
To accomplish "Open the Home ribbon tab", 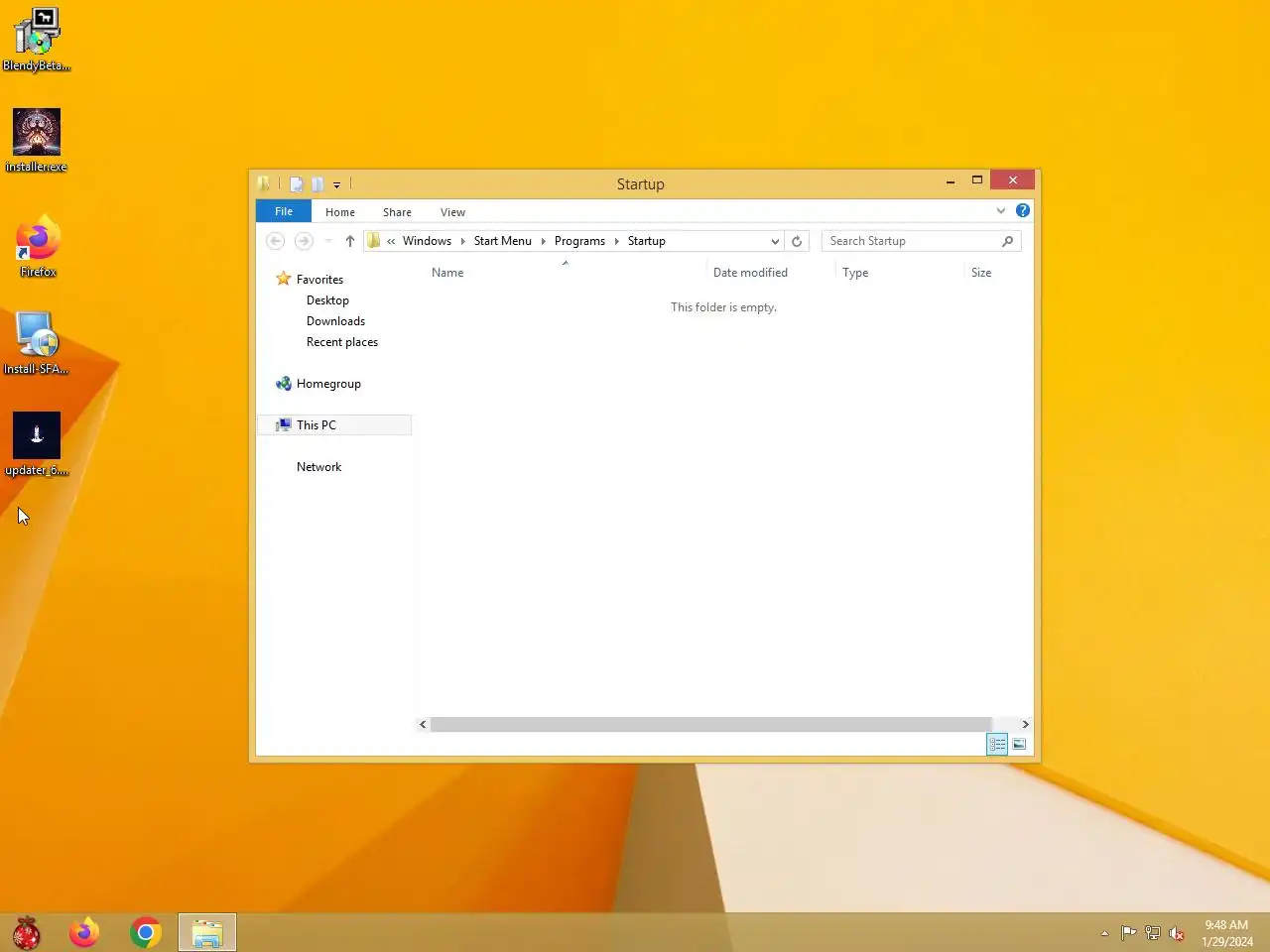I will click(340, 212).
